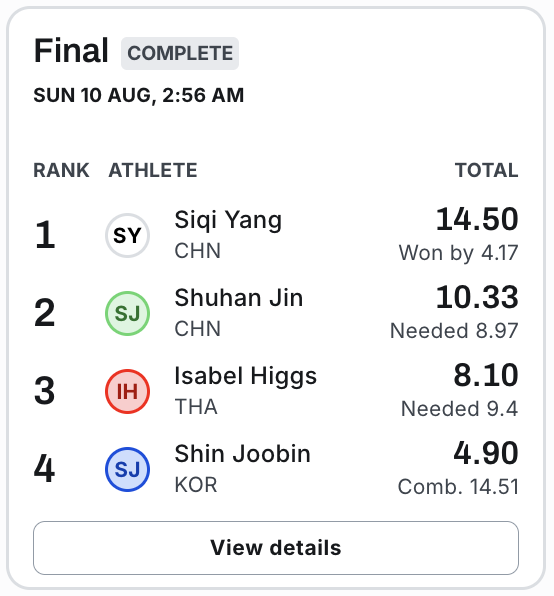Click the blue SJ avatar for Shin Joobin
Viewport: 554px width, 596px height.
click(127, 469)
